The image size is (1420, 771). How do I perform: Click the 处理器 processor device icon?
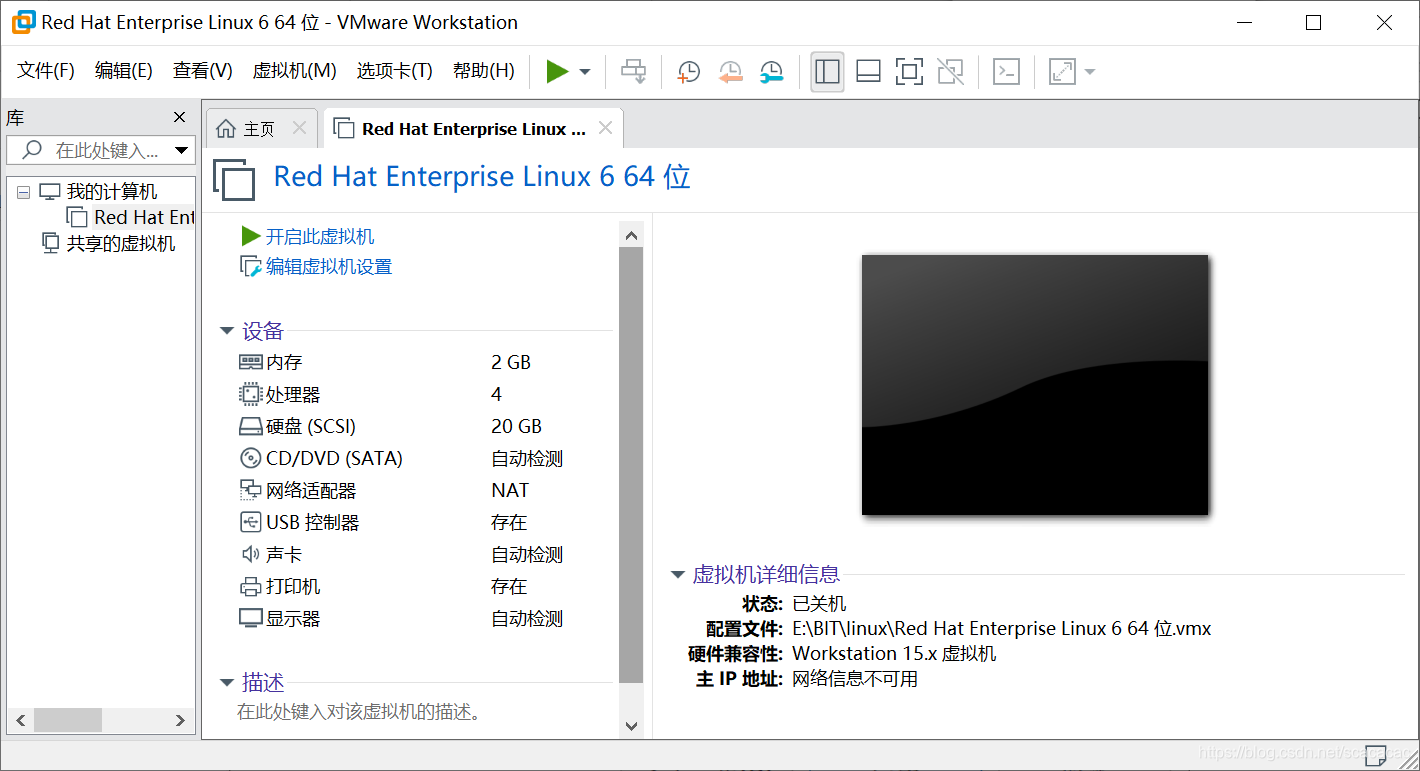click(250, 394)
